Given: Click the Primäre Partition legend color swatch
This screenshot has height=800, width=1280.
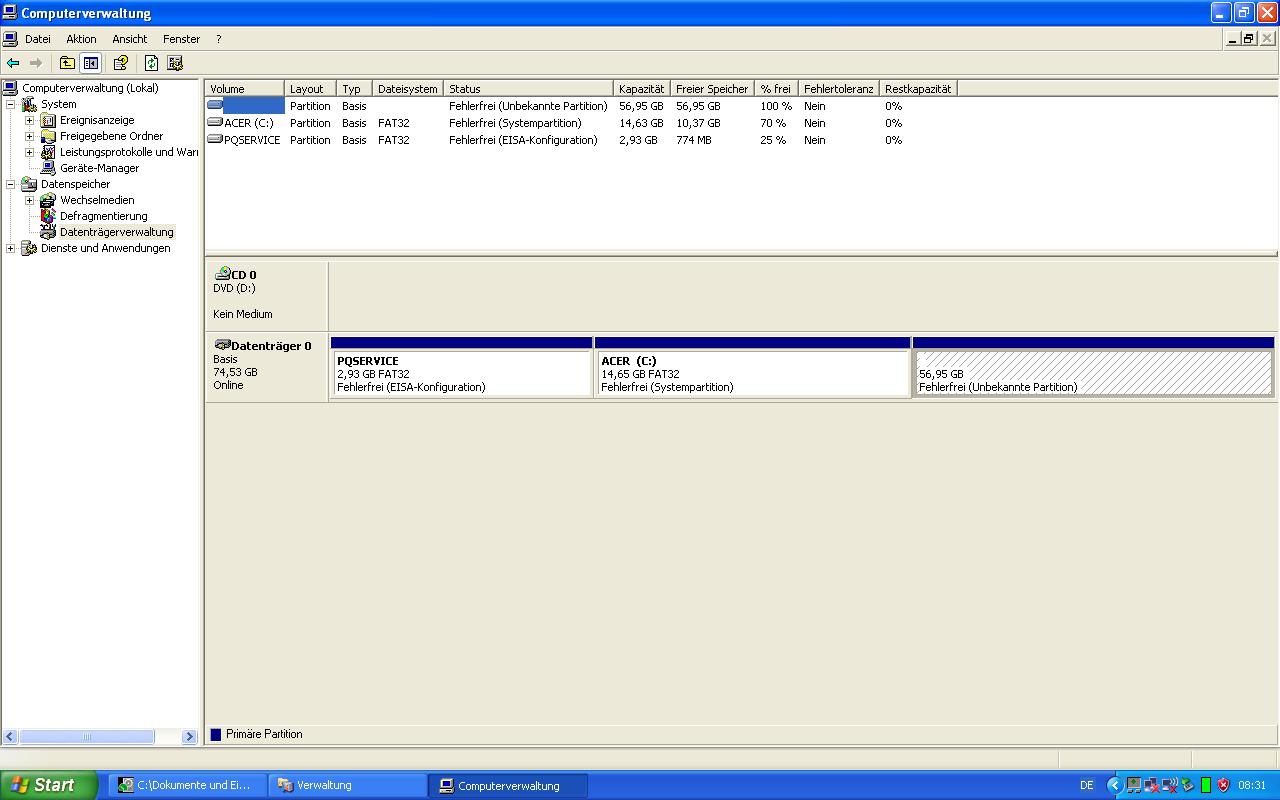Looking at the screenshot, I should pyautogui.click(x=216, y=734).
